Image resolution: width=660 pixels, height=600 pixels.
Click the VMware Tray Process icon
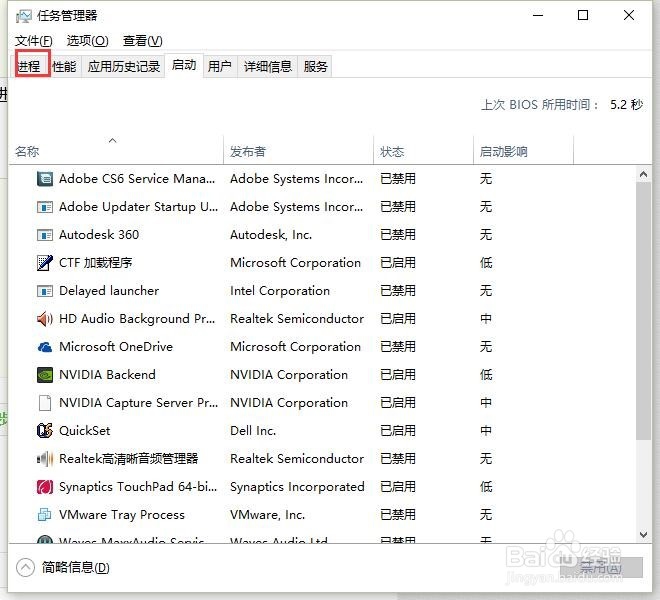tap(45, 515)
